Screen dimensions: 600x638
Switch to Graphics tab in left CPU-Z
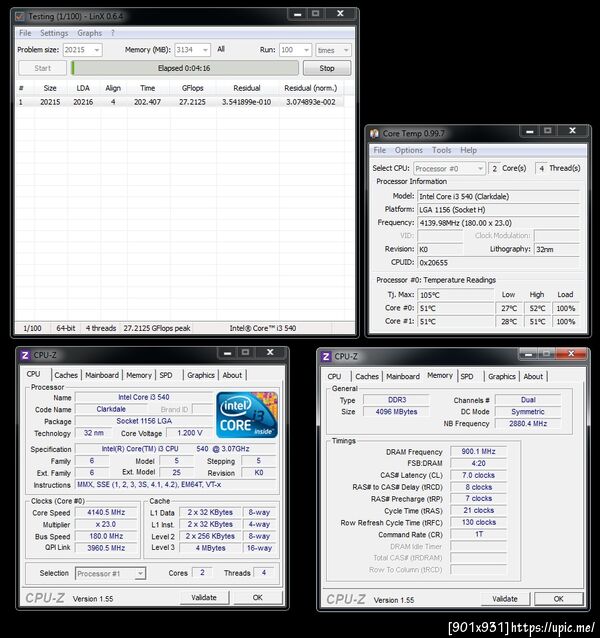[201, 375]
